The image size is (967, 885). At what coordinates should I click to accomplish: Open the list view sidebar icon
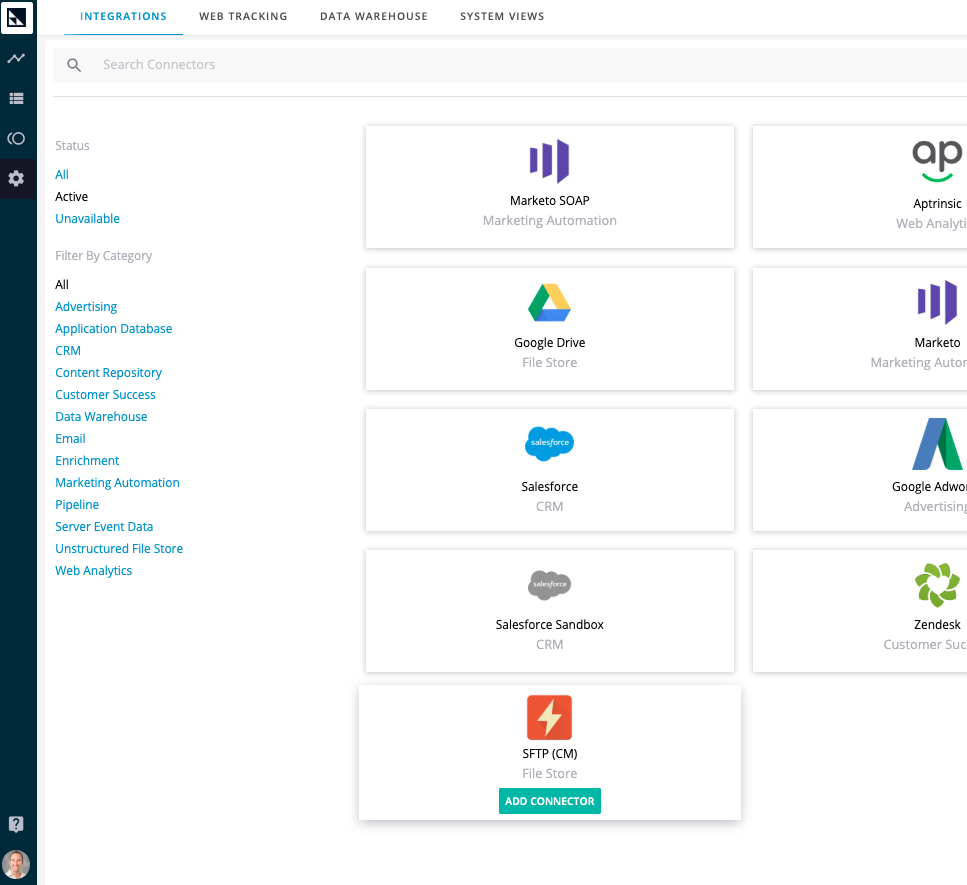17,99
